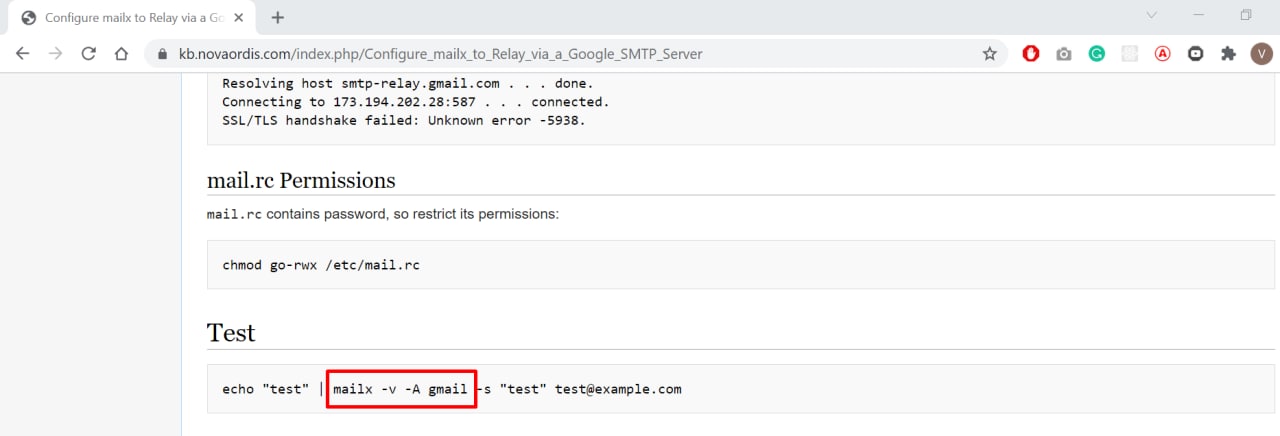This screenshot has width=1280, height=436.
Task: Click the SSL/TLS handshake failed line
Action: pyautogui.click(x=404, y=120)
